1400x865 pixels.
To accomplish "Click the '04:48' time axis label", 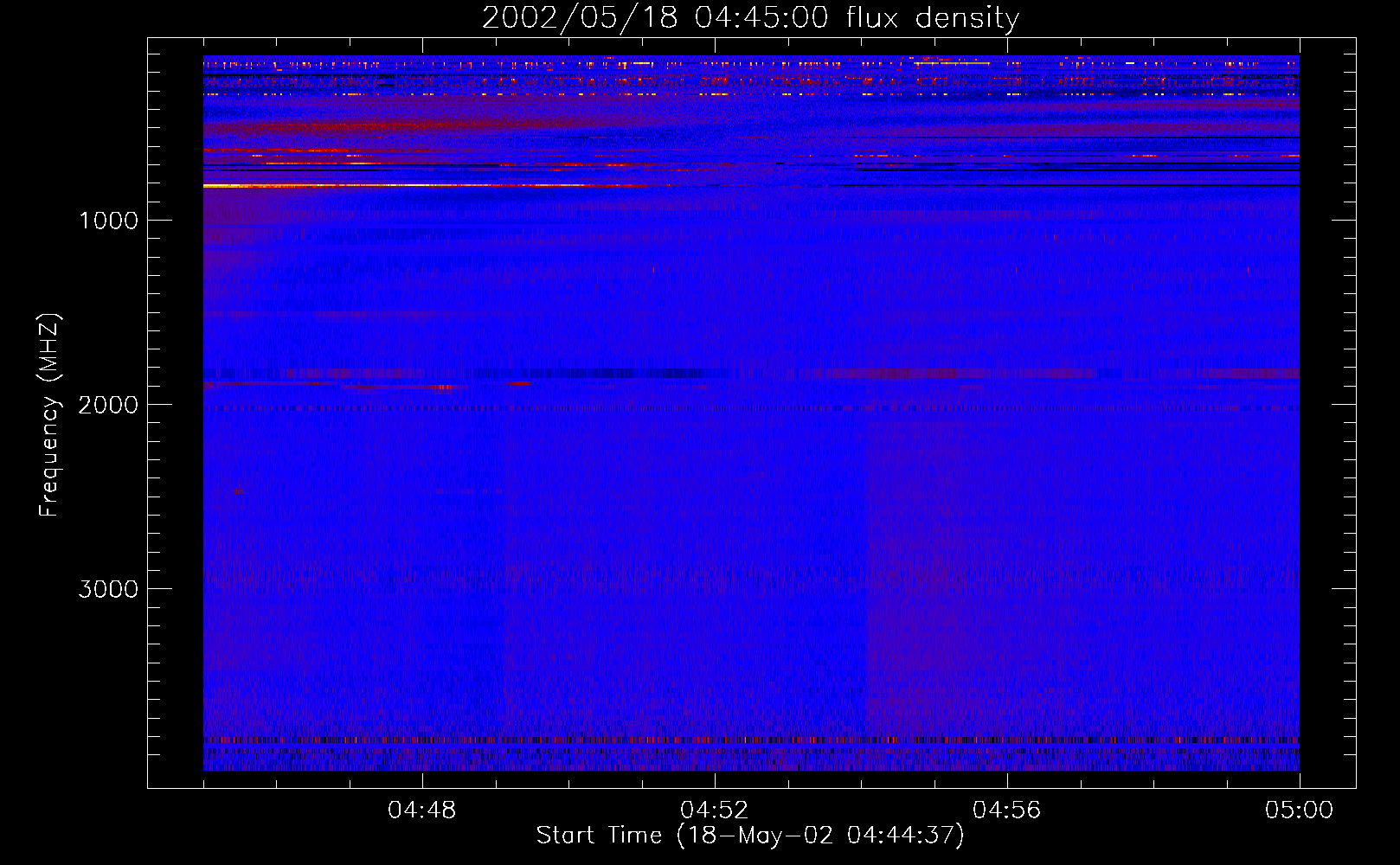I will [421, 811].
